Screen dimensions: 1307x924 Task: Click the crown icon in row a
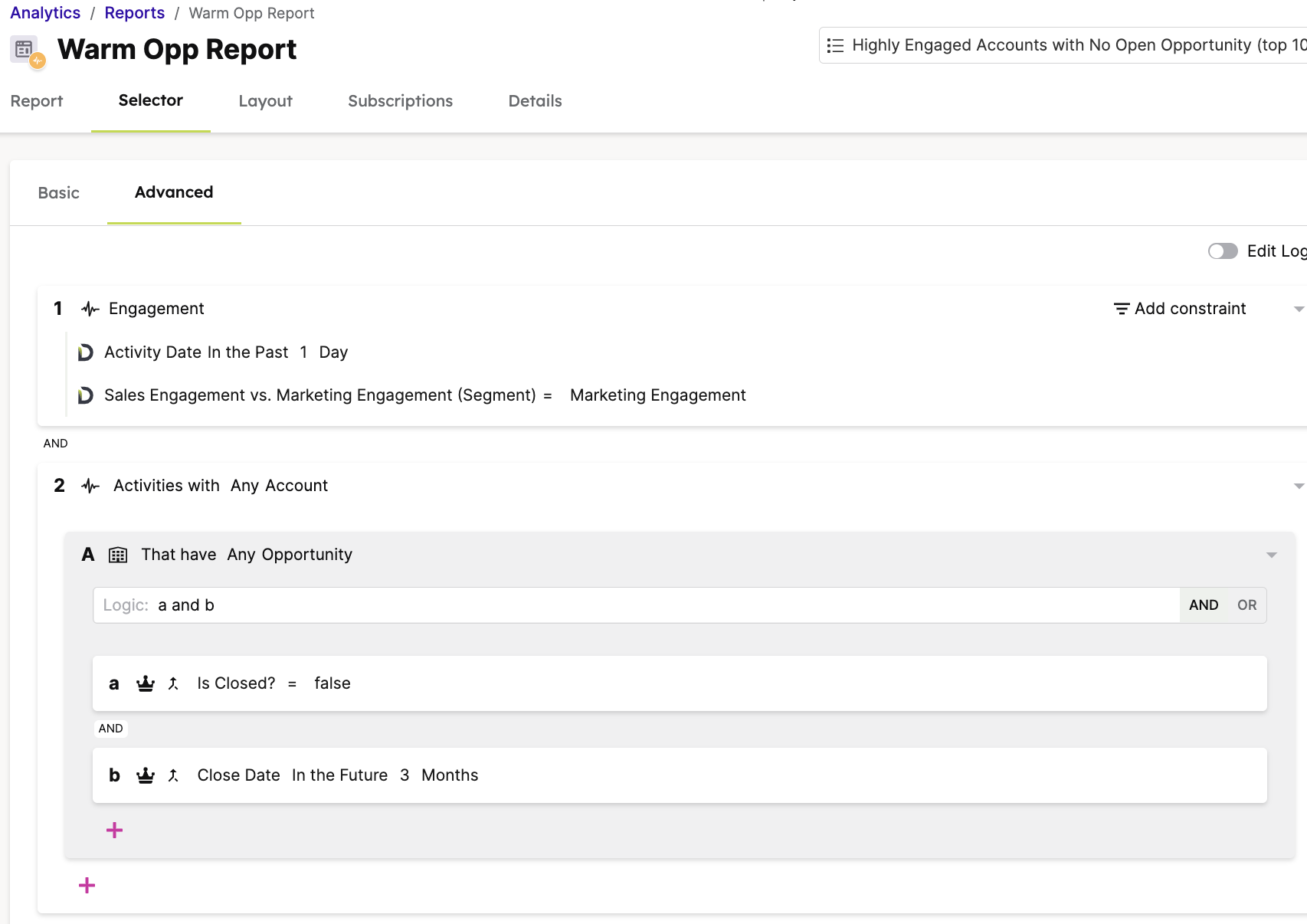[x=146, y=683]
